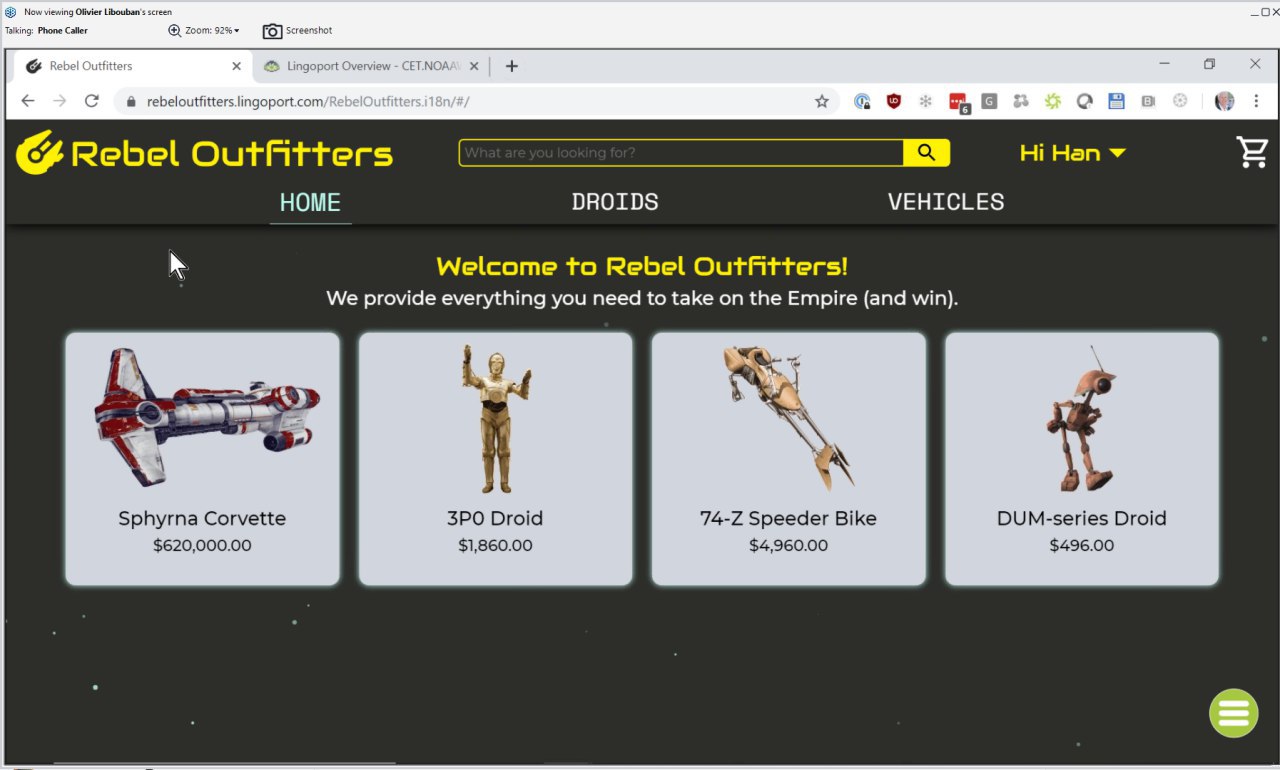Viewport: 1280px width, 770px height.
Task: Open the 3P0 Droid product name
Action: [495, 518]
